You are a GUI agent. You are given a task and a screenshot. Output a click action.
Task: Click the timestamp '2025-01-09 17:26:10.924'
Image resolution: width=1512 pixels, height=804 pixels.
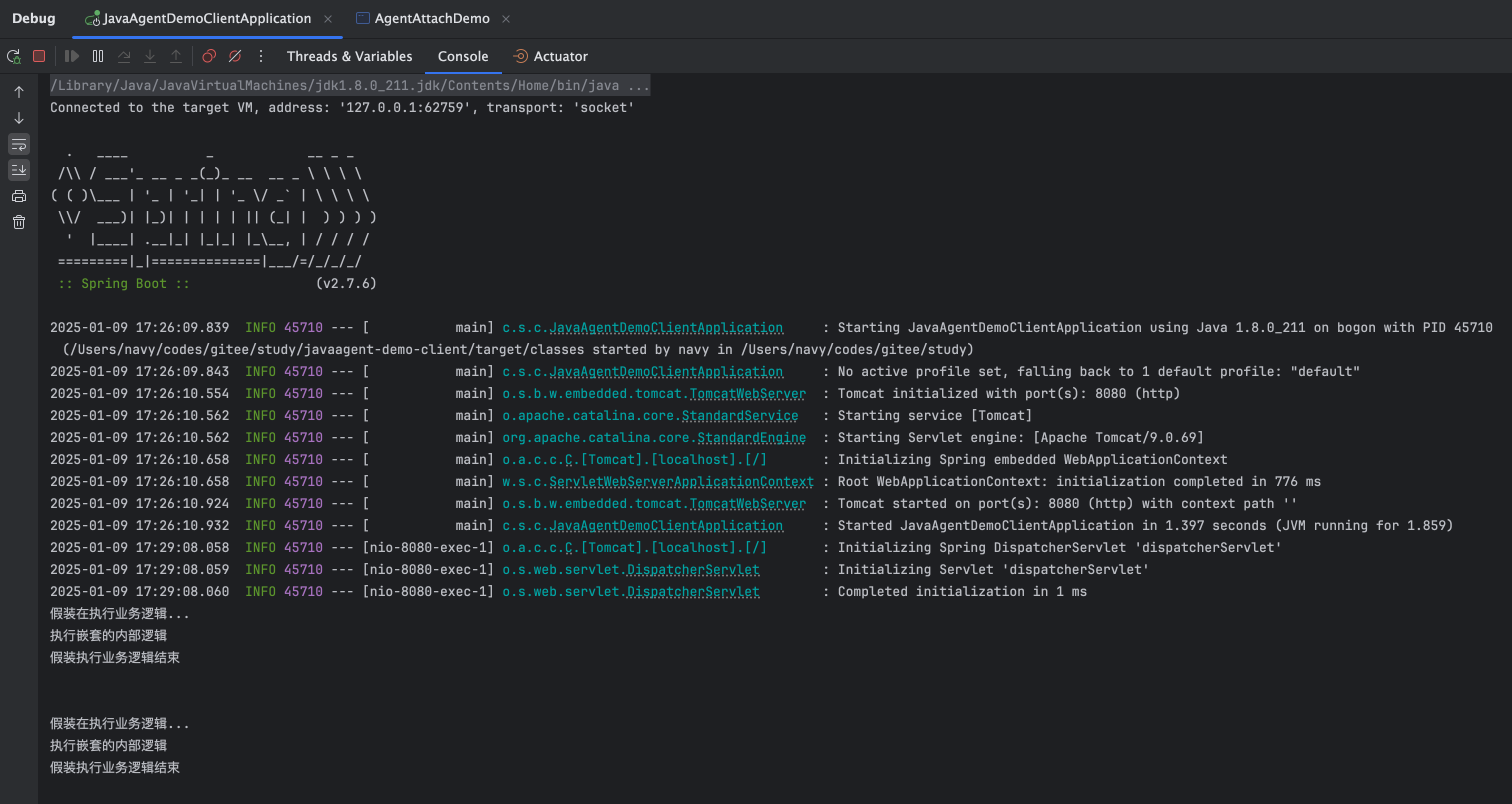139,503
